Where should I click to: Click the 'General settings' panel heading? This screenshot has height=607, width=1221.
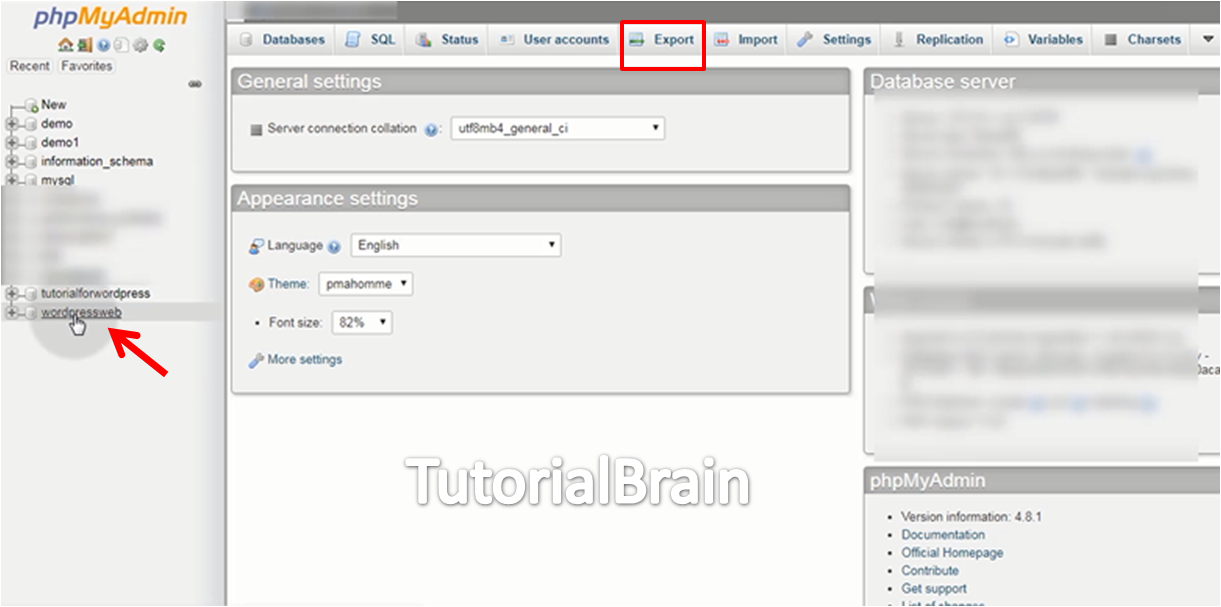pyautogui.click(x=309, y=82)
